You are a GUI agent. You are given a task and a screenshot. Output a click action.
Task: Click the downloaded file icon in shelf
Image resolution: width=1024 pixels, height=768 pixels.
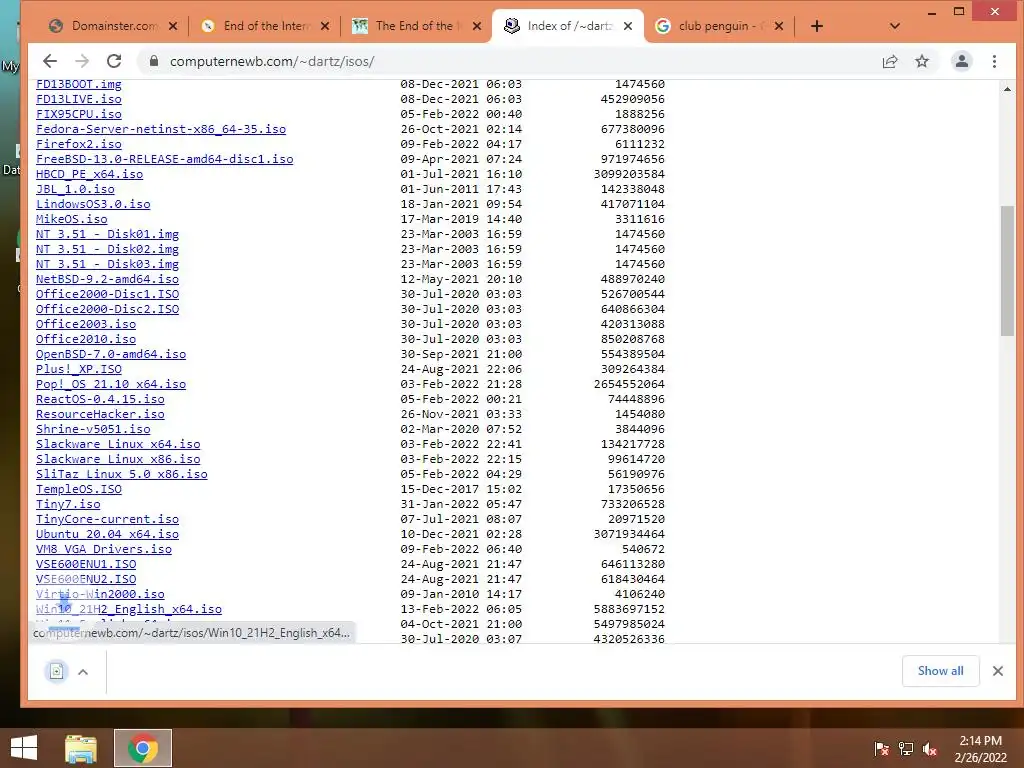click(57, 671)
